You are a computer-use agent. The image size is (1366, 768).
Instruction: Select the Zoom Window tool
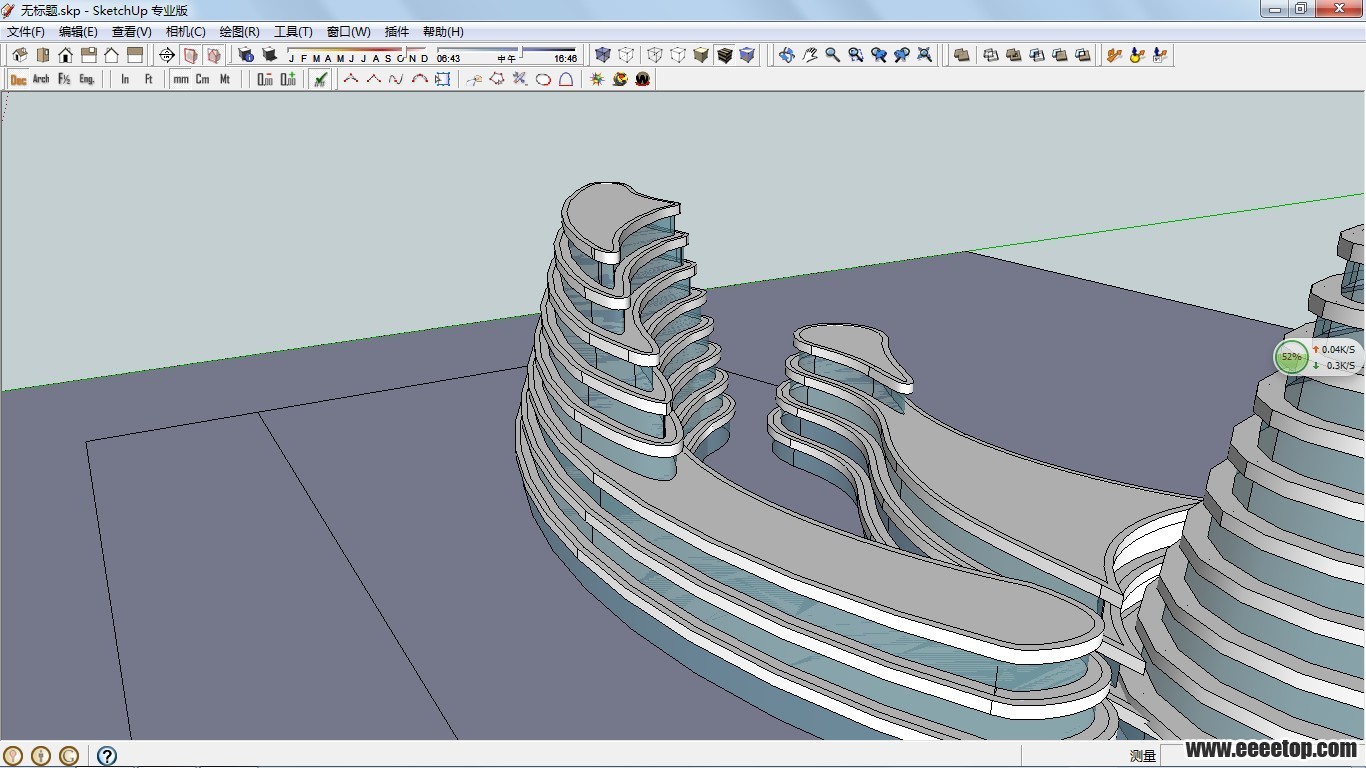coord(856,55)
